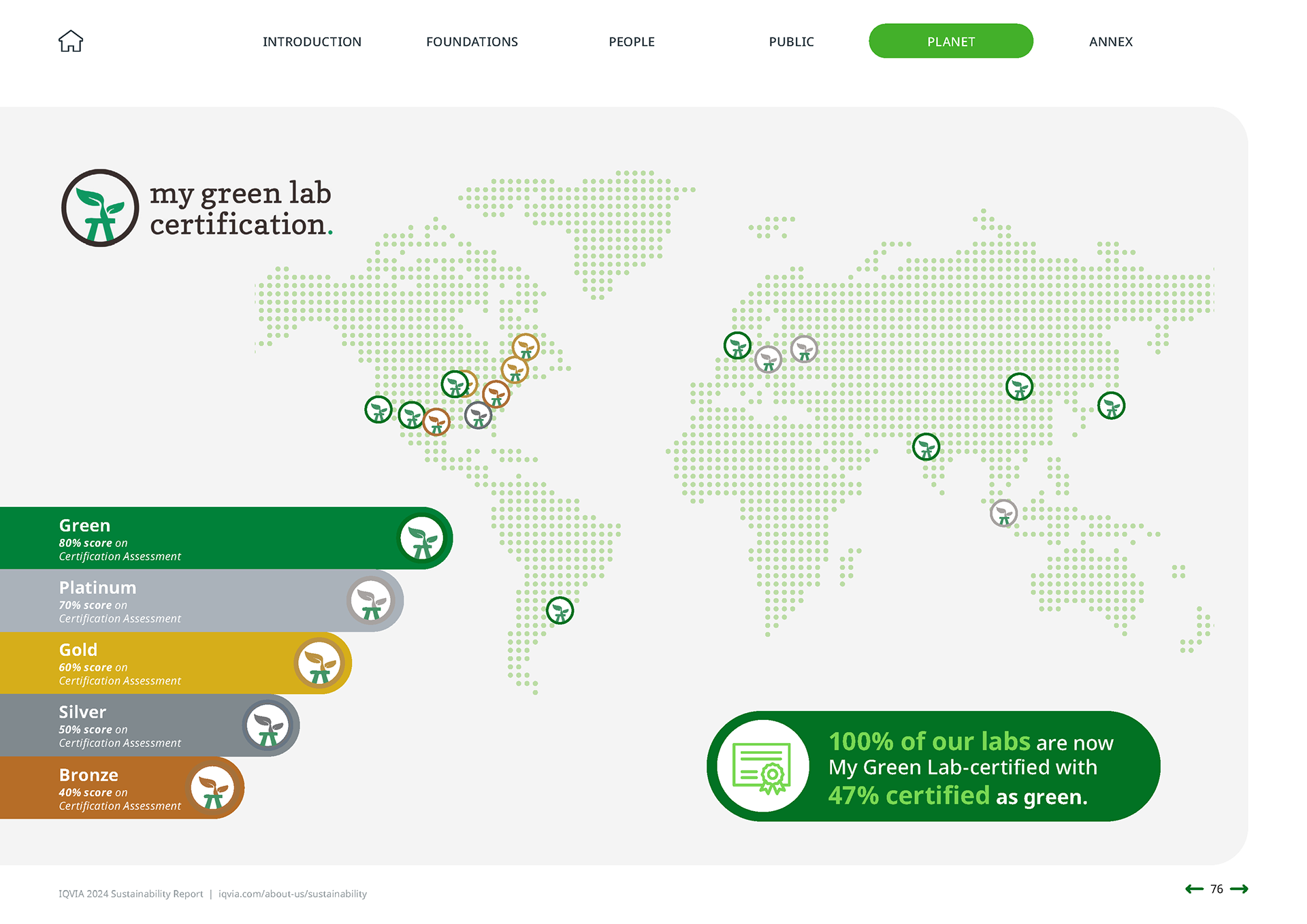1307x924 pixels.
Task: Click the Gold level badge icon
Action: (x=320, y=663)
